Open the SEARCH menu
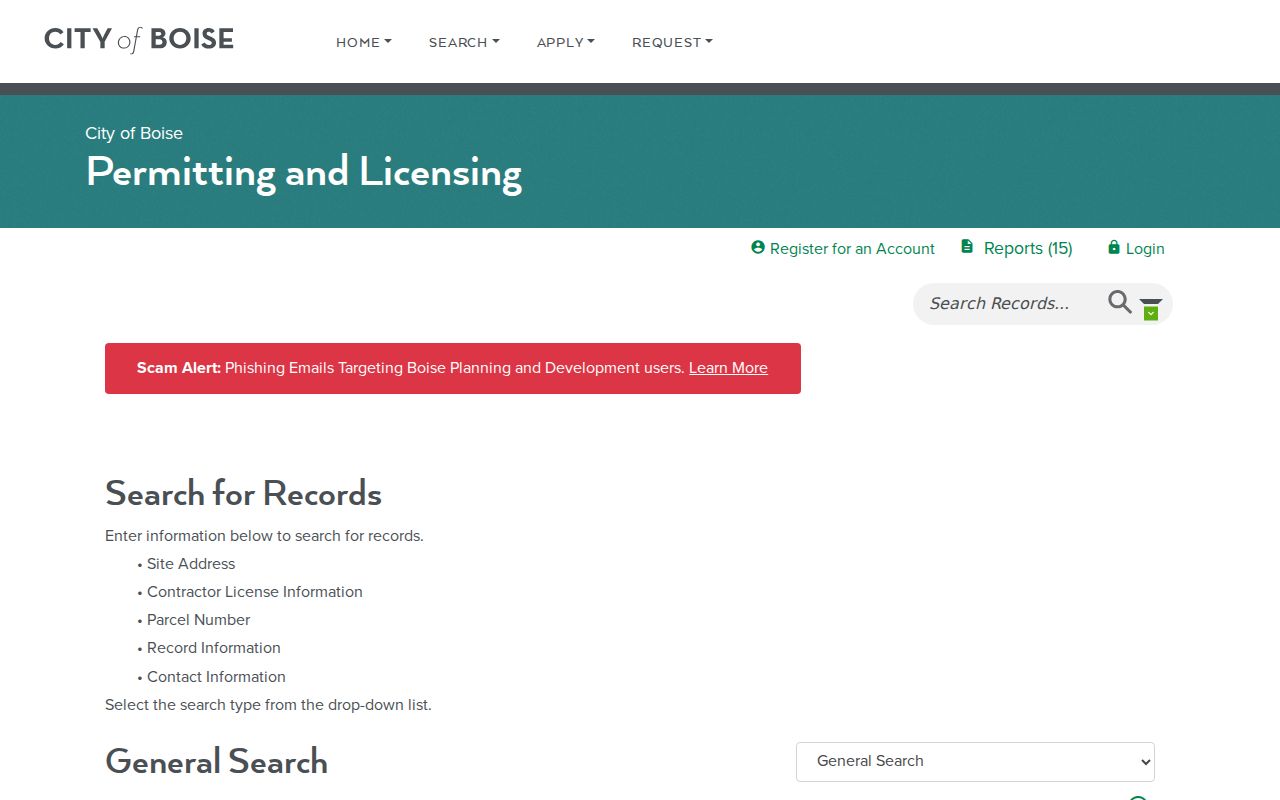 pyautogui.click(x=464, y=42)
